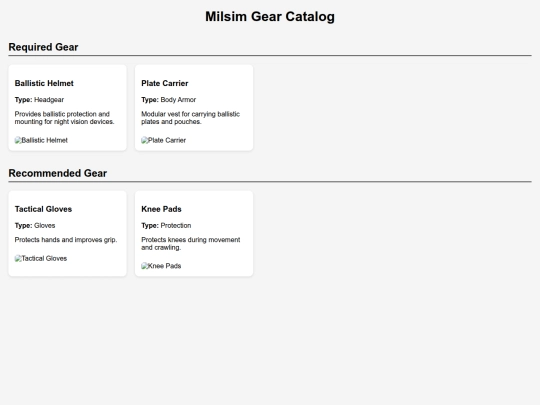Click the broken Plate Carrier image icon

(x=144, y=140)
